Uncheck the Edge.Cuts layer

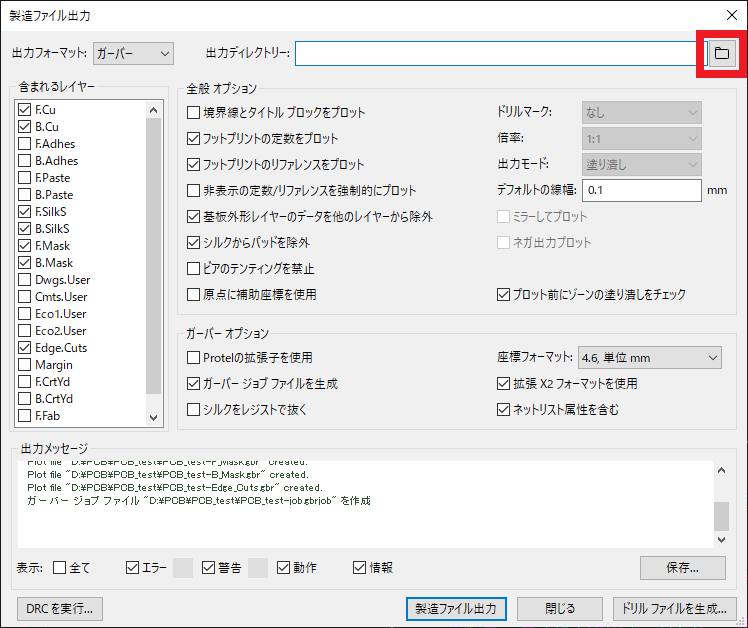(25, 348)
